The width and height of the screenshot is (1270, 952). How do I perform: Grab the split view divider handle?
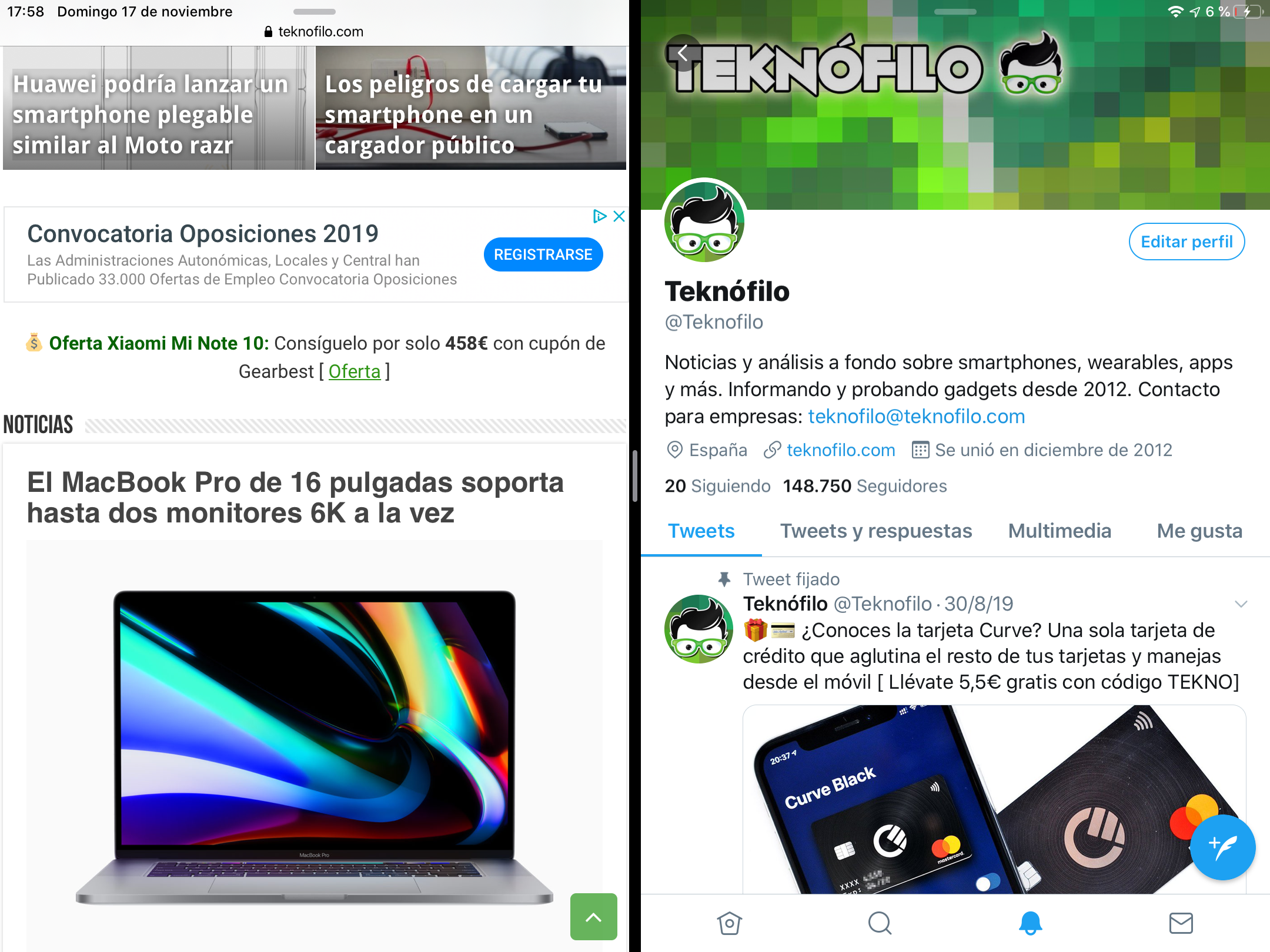[x=635, y=476]
